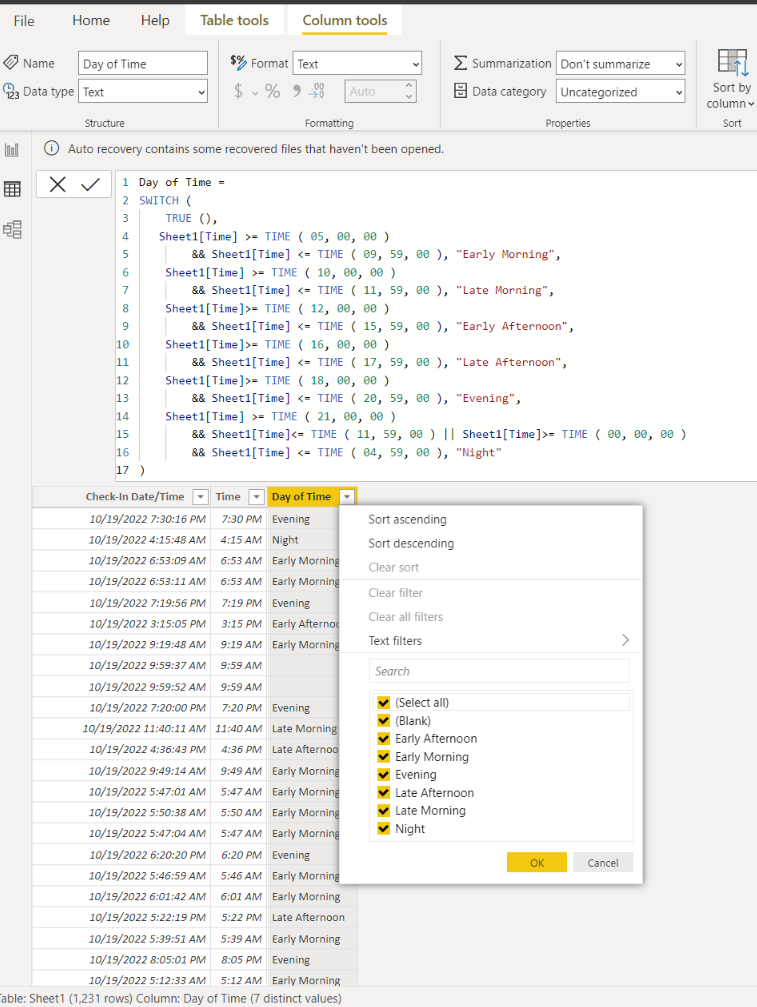Click cell '10/19/2022 11:40:11 AM'

click(x=121, y=729)
